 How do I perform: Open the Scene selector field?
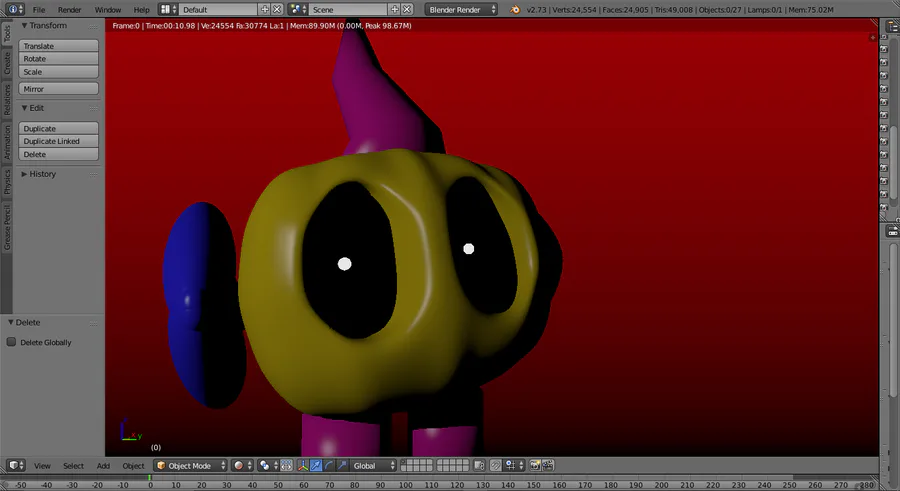point(348,9)
